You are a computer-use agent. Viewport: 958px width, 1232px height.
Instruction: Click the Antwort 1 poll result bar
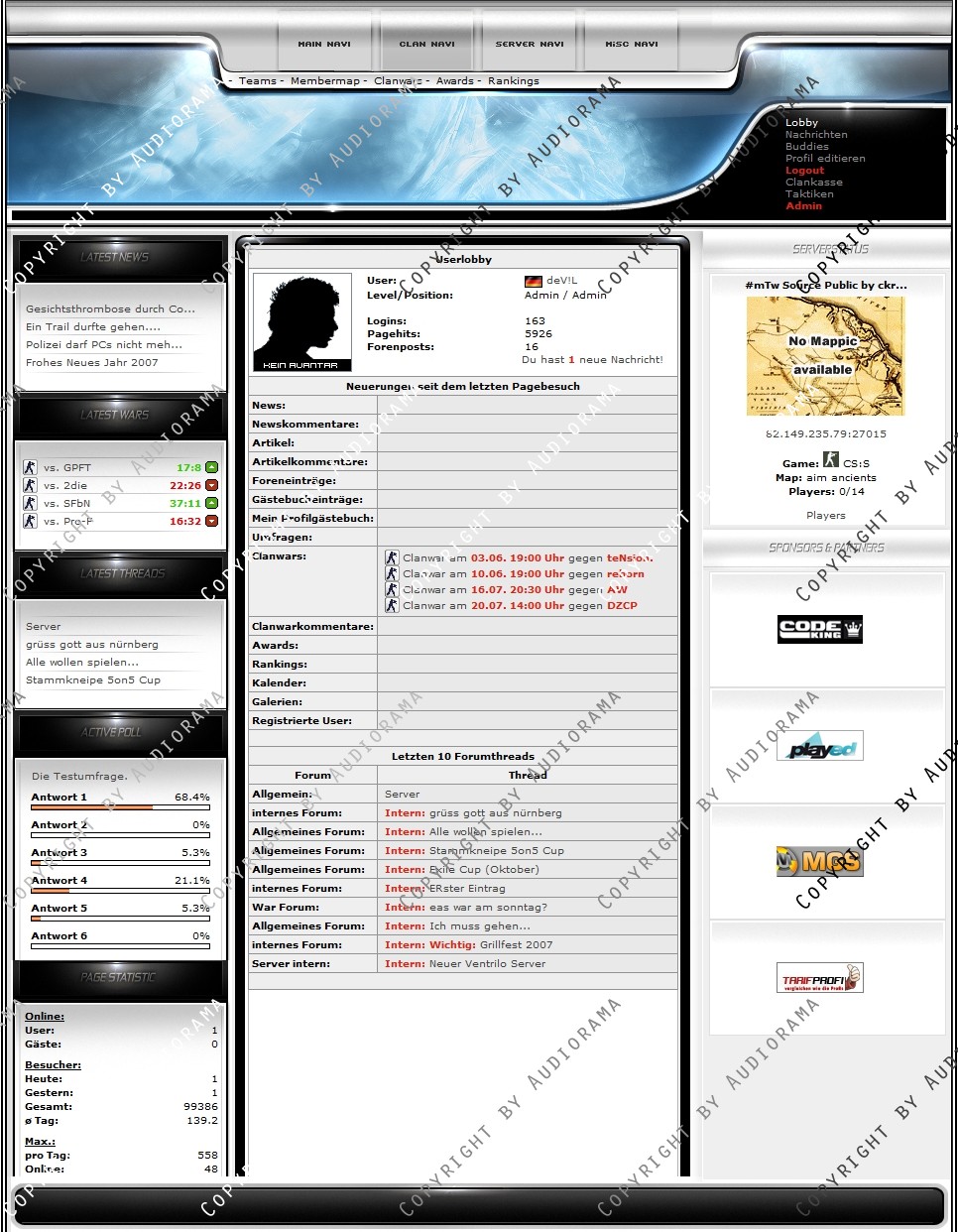pos(120,807)
